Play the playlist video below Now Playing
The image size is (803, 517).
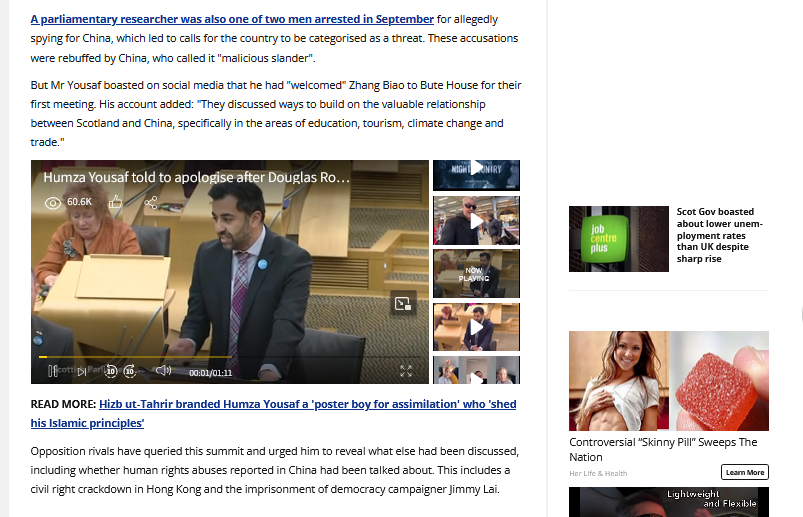[x=476, y=327]
